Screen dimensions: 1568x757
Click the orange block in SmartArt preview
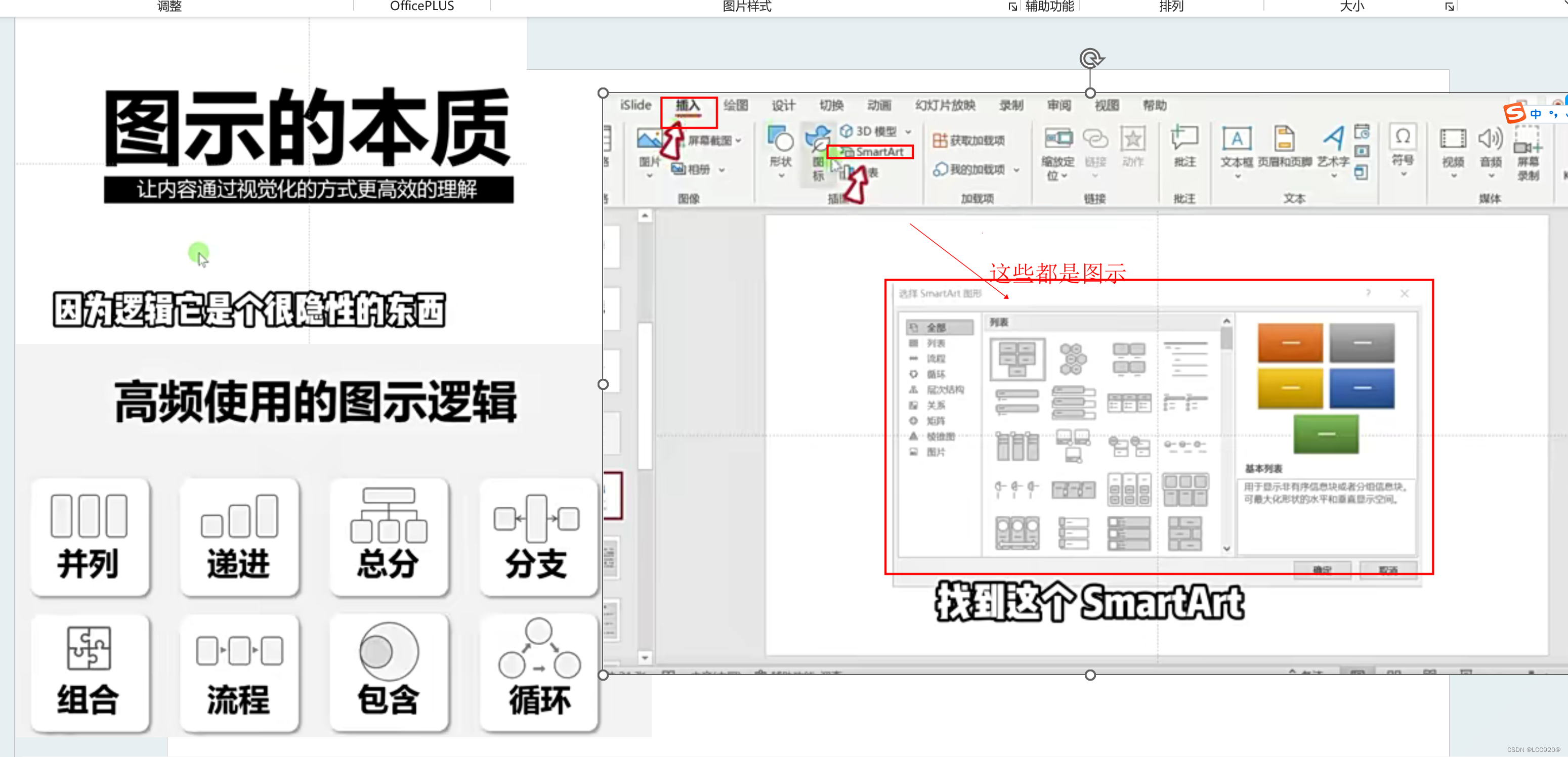point(1290,343)
